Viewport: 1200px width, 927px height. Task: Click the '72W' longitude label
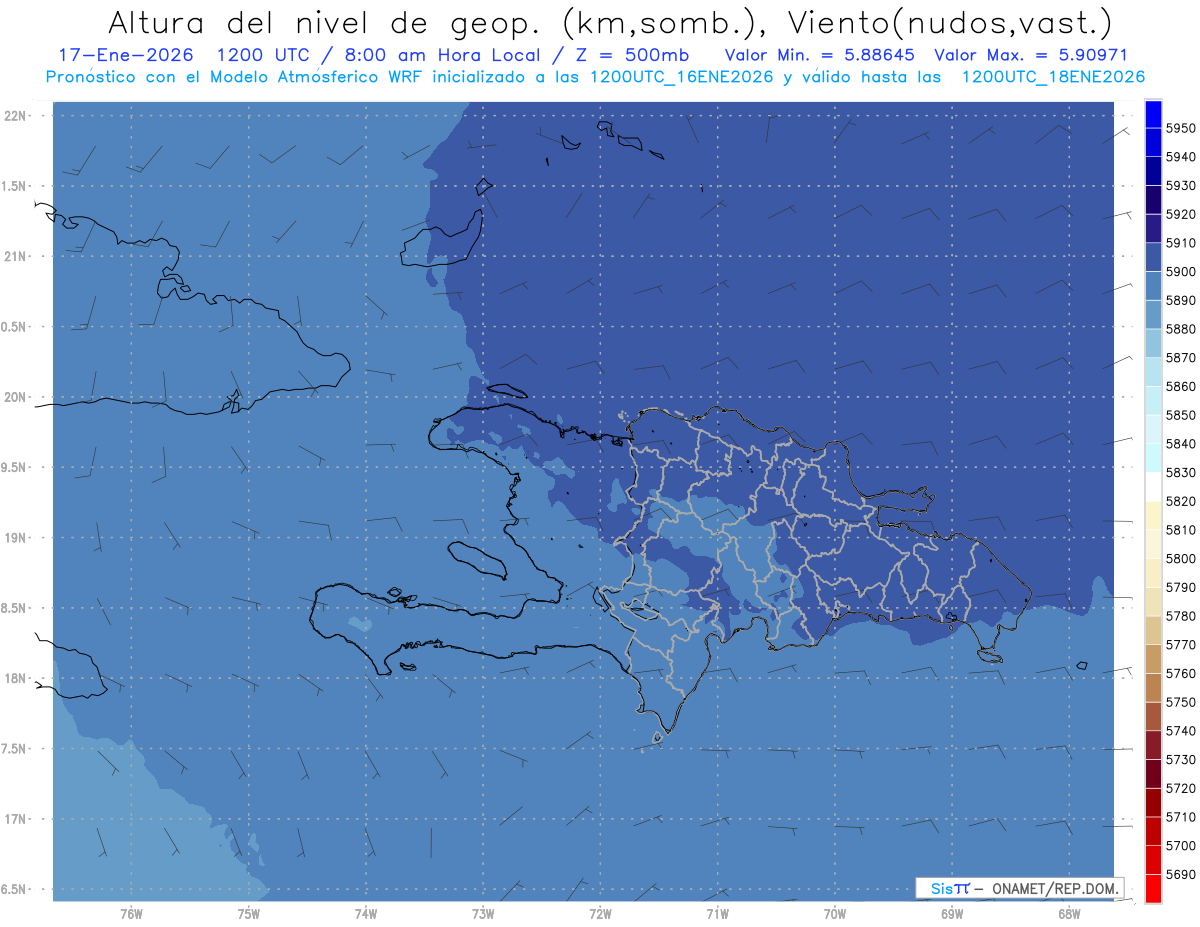[x=600, y=913]
